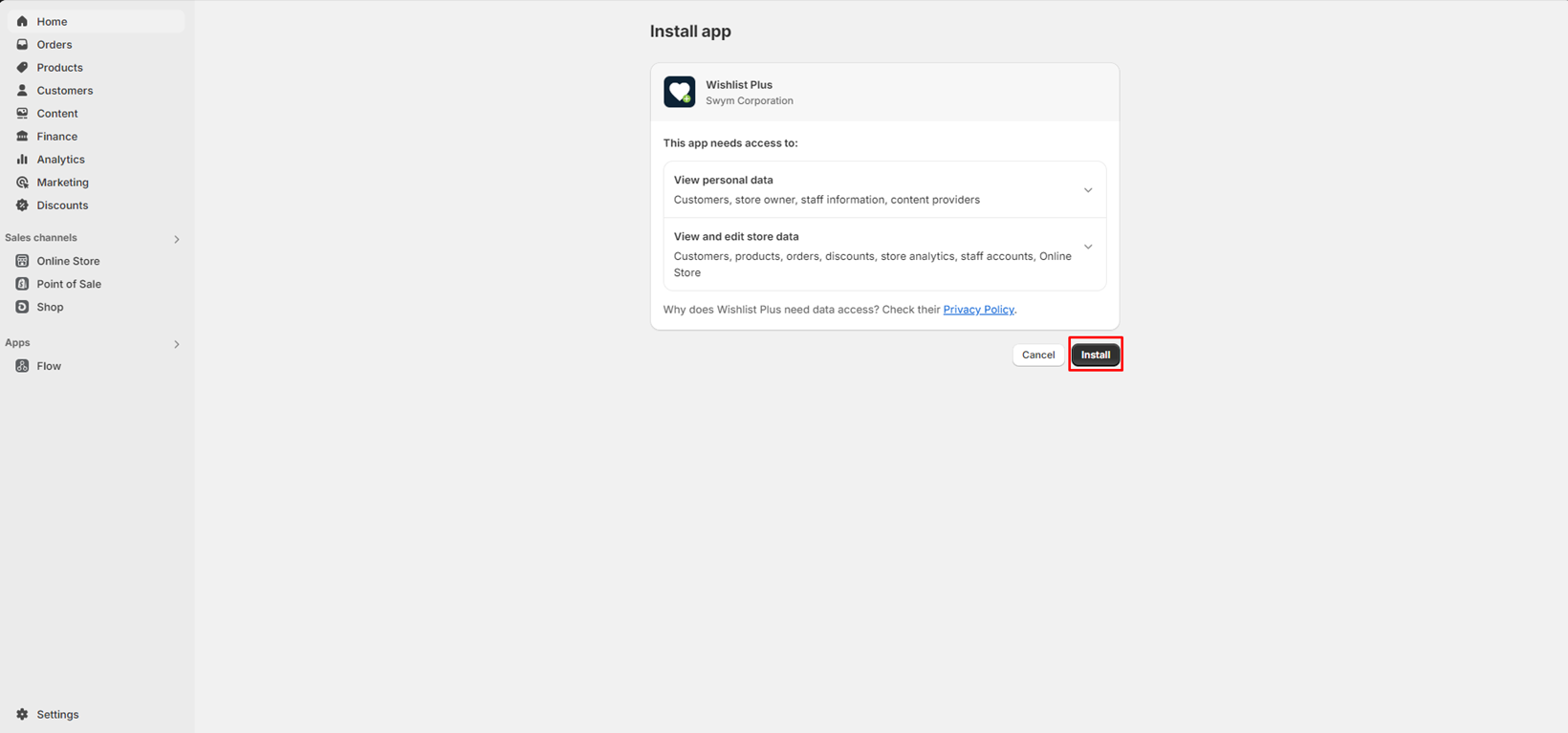Expand View and edit store data
The height and width of the screenshot is (733, 1568).
coord(1088,247)
